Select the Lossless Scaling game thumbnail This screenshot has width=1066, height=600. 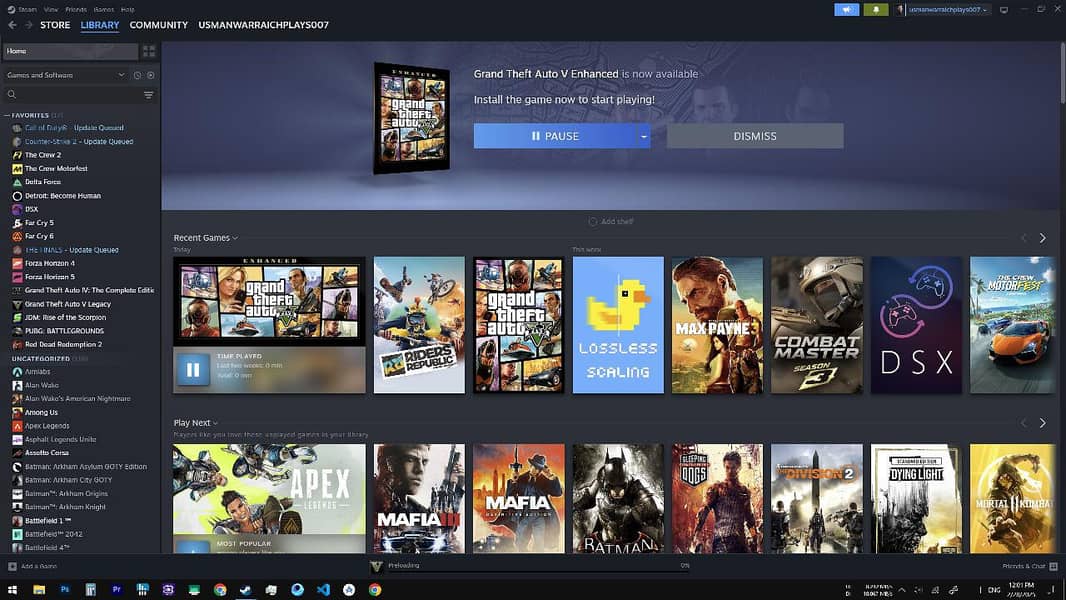[618, 323]
